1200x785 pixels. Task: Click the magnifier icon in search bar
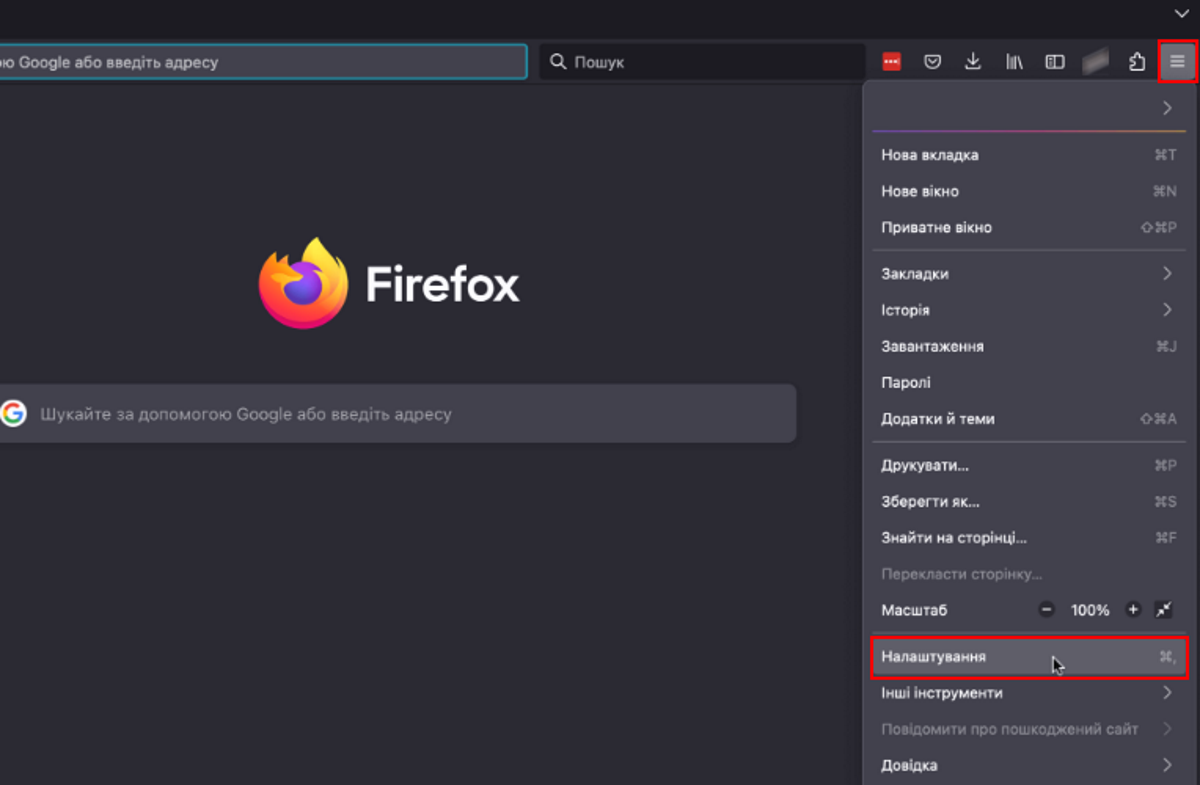coord(558,62)
